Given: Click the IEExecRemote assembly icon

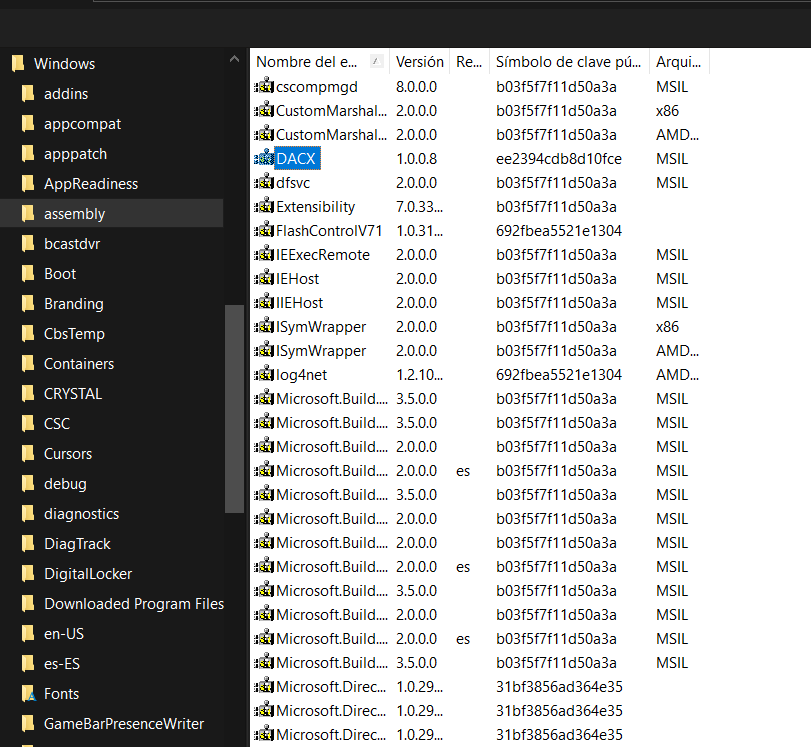Looking at the screenshot, I should click(x=264, y=255).
